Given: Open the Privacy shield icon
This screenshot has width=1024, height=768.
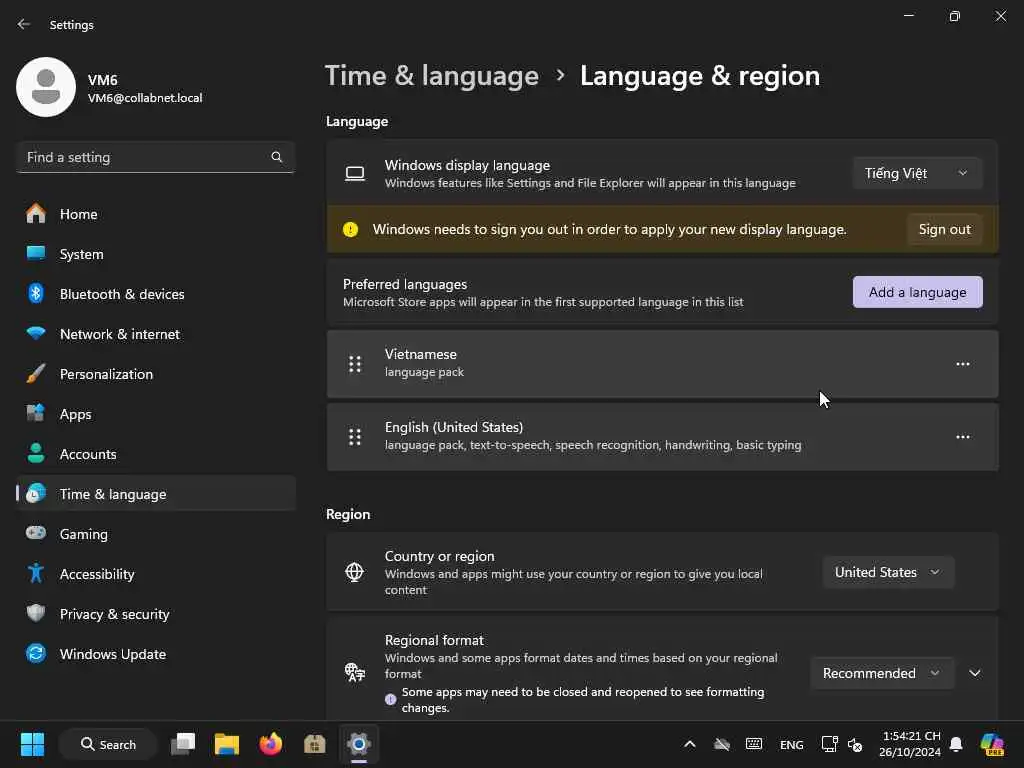Looking at the screenshot, I should coord(36,613).
